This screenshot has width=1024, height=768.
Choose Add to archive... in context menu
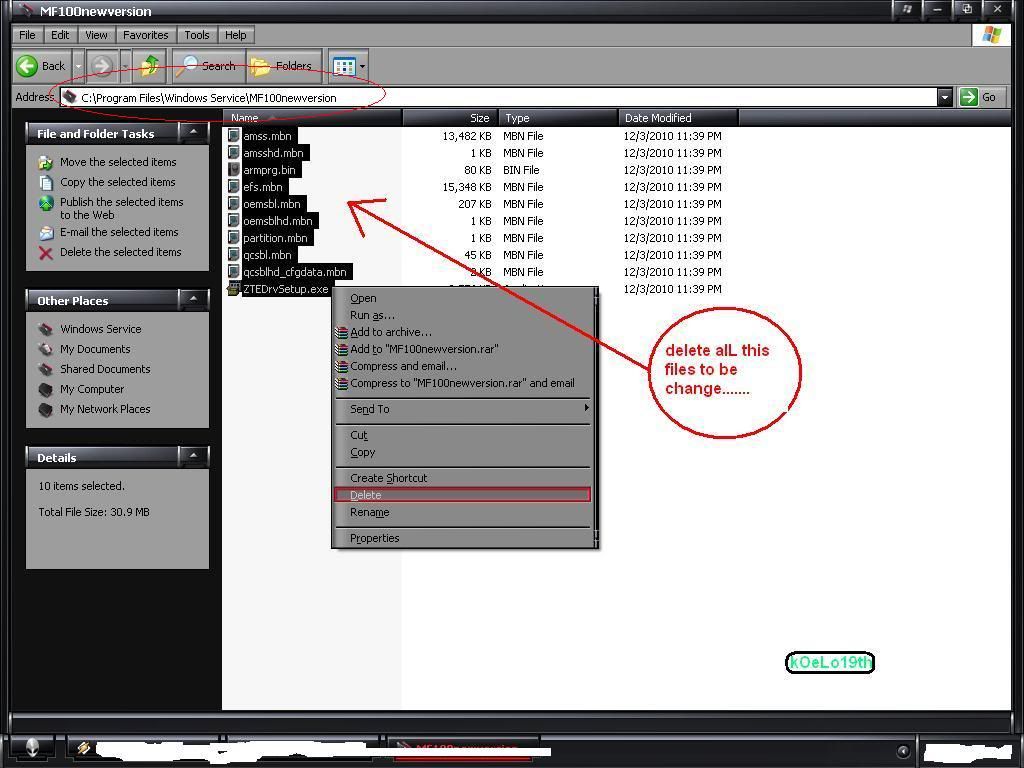tap(463, 332)
